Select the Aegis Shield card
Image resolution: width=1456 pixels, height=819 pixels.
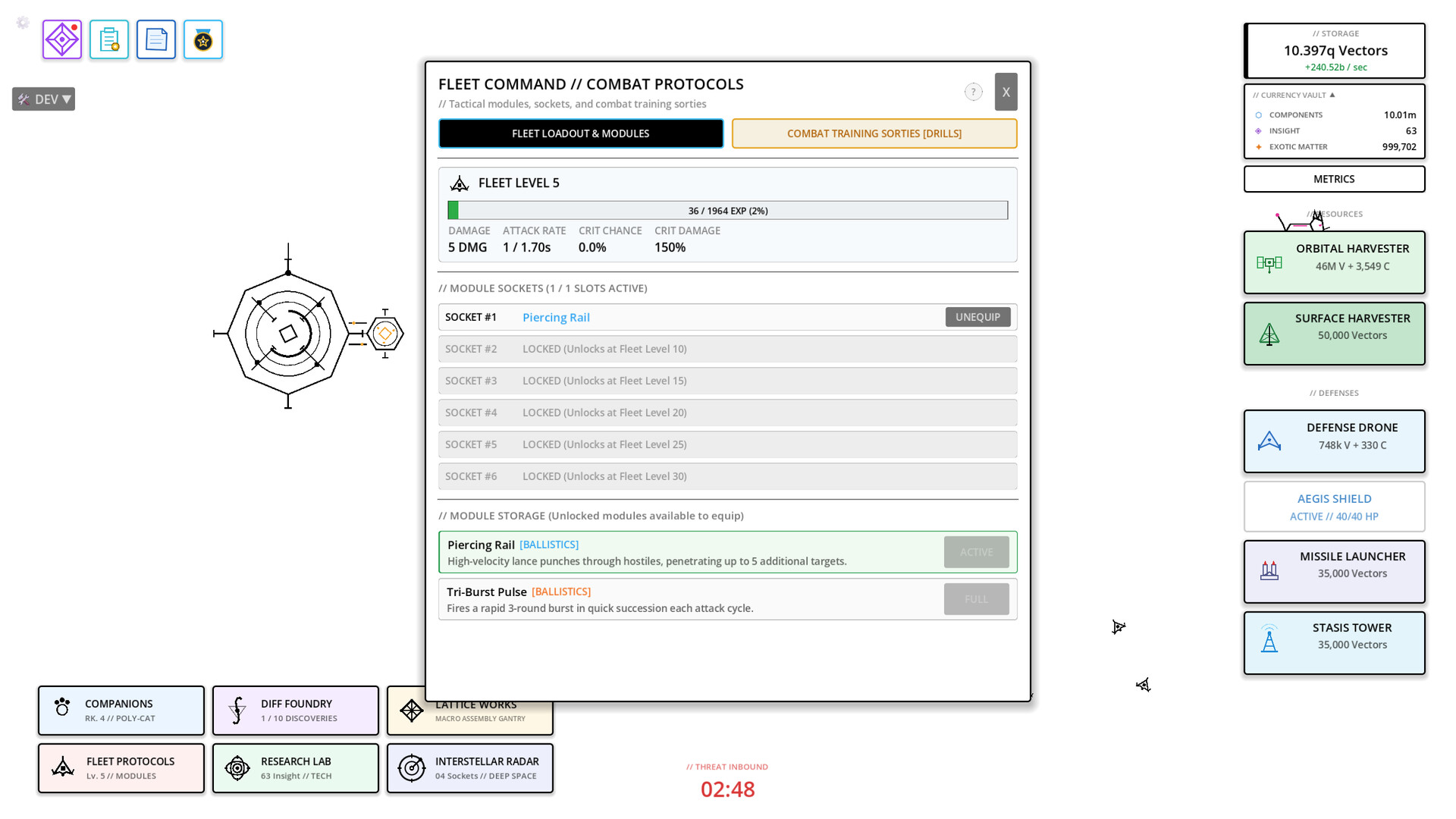pos(1334,507)
